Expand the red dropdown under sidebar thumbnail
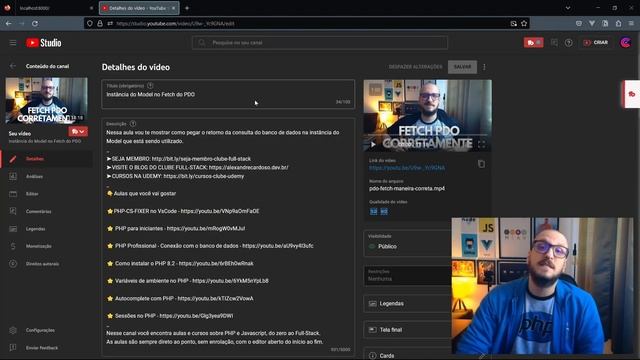640x360 pixels. tap(78, 131)
